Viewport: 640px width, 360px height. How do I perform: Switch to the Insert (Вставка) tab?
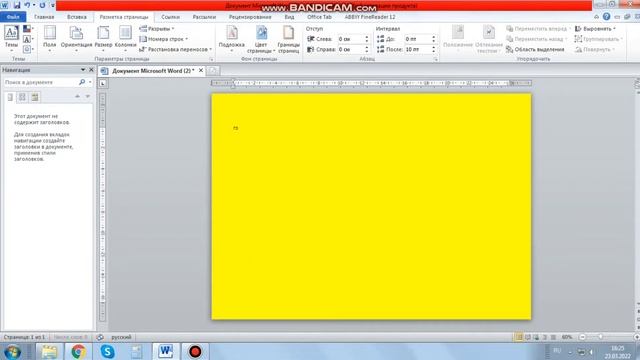77,17
